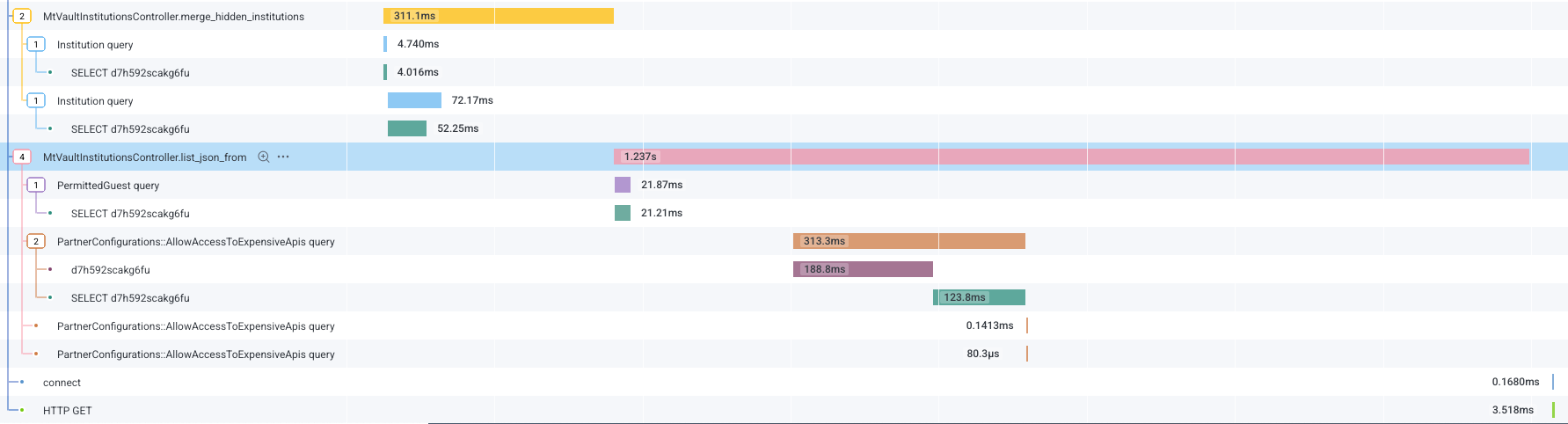
Task: Open the three-dots menu beside list_json_from
Action: click(283, 157)
